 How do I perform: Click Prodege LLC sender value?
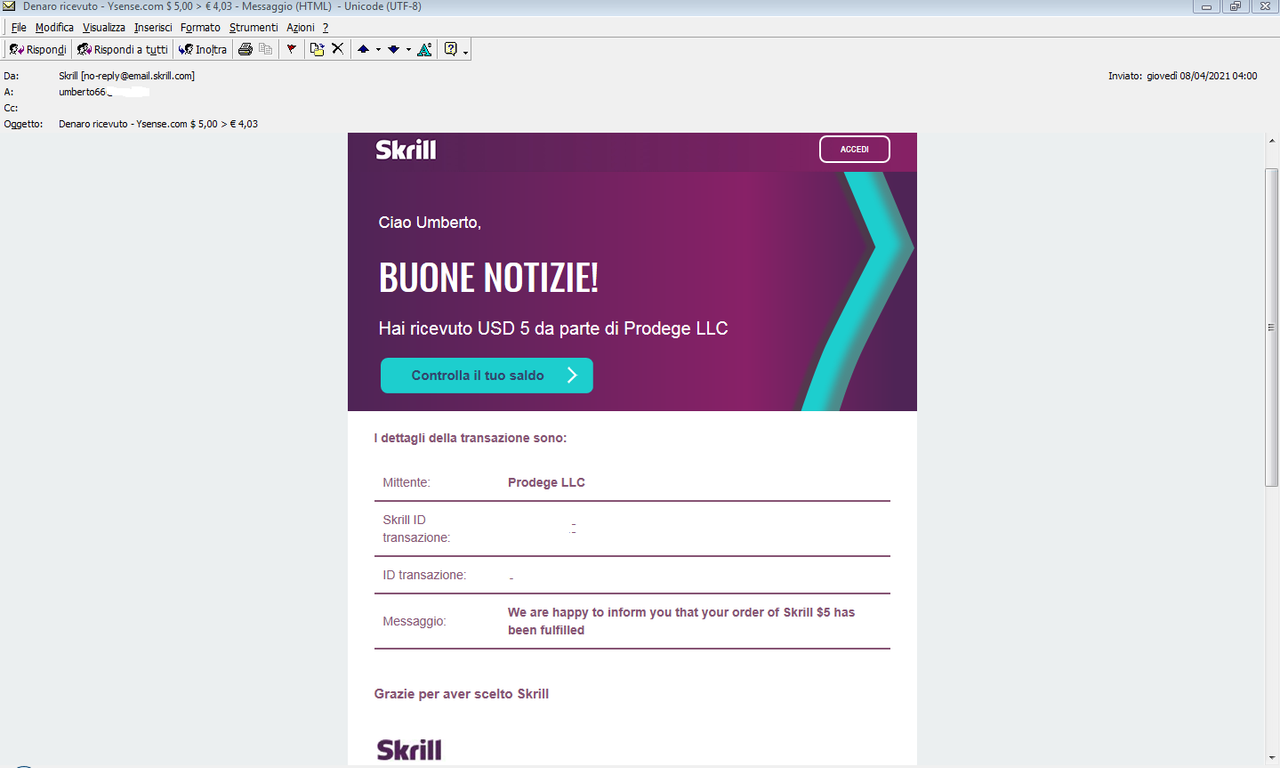546,482
